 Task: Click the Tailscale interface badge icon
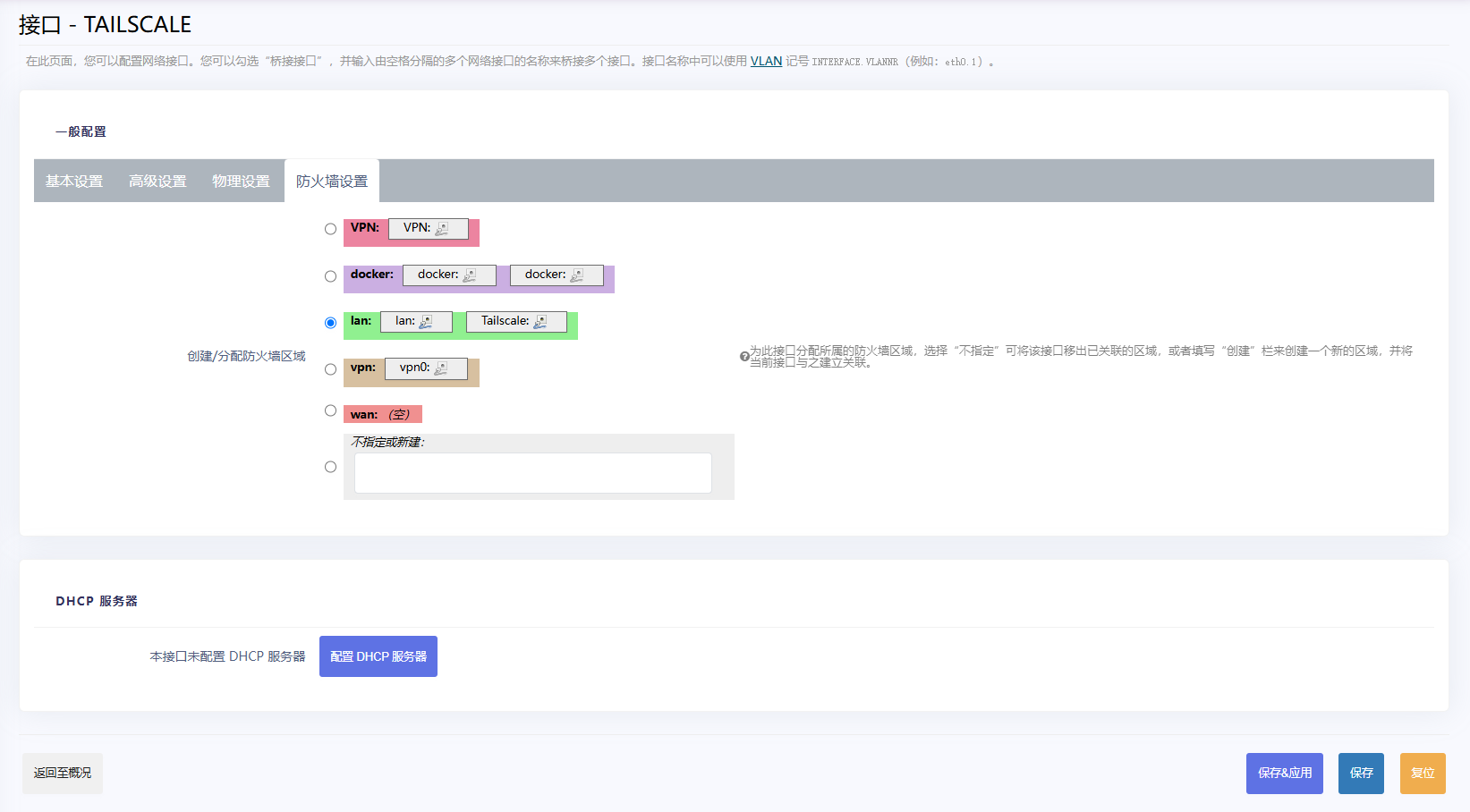click(540, 322)
